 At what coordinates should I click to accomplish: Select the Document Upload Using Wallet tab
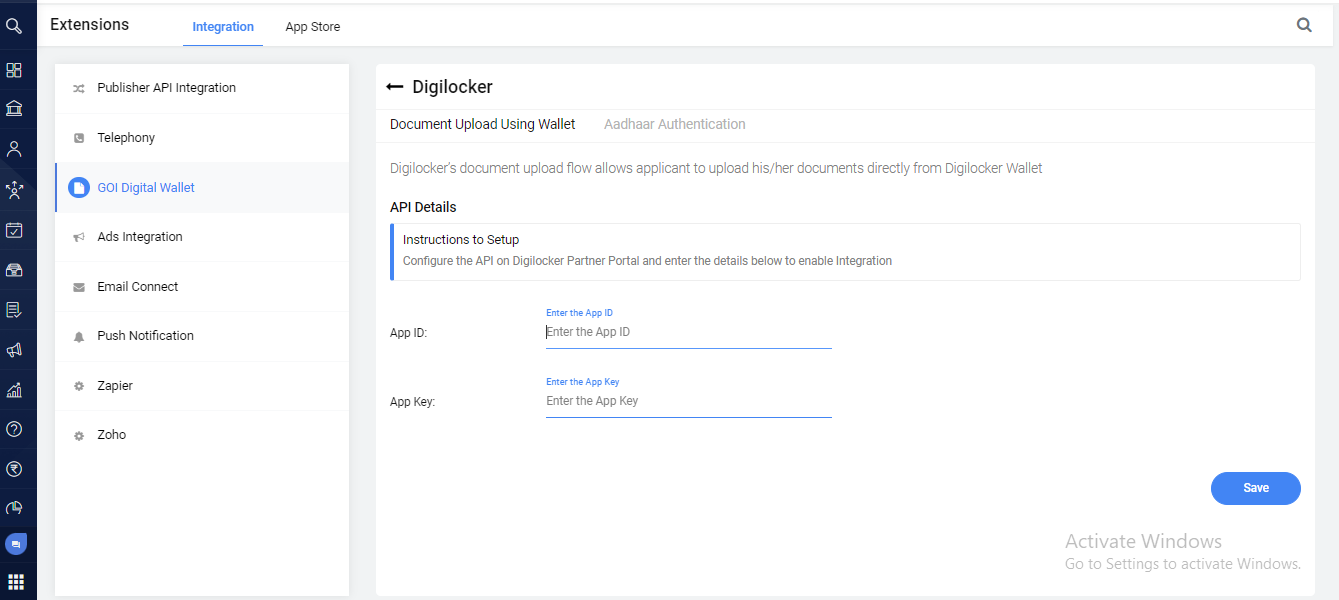click(x=482, y=125)
